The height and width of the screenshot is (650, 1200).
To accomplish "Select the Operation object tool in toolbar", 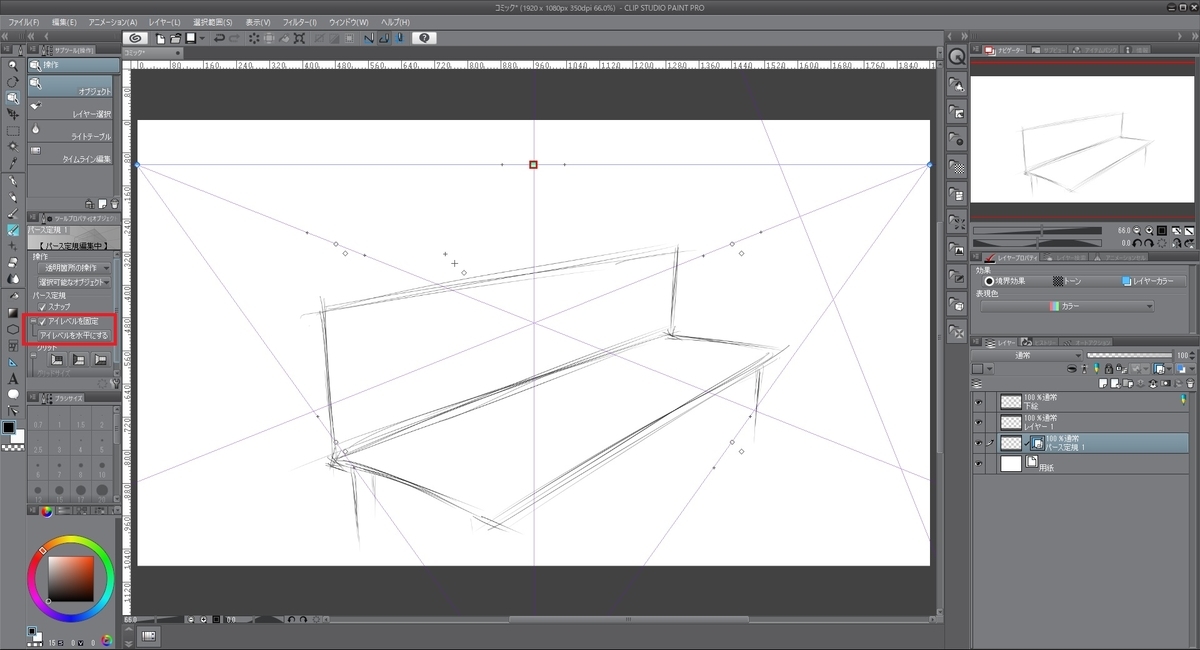I will (13, 98).
